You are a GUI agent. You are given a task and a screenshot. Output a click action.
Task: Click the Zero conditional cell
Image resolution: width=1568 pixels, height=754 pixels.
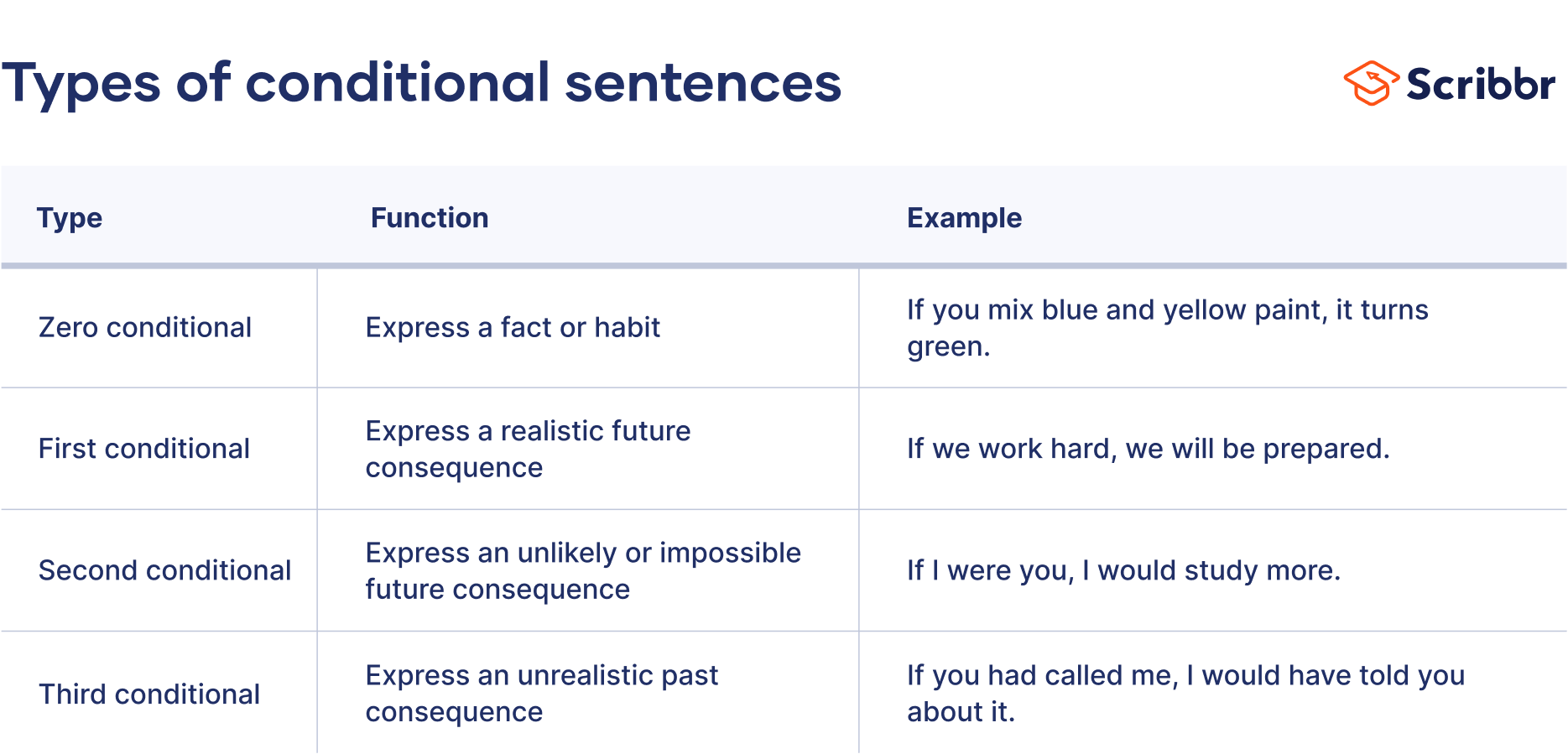145,327
